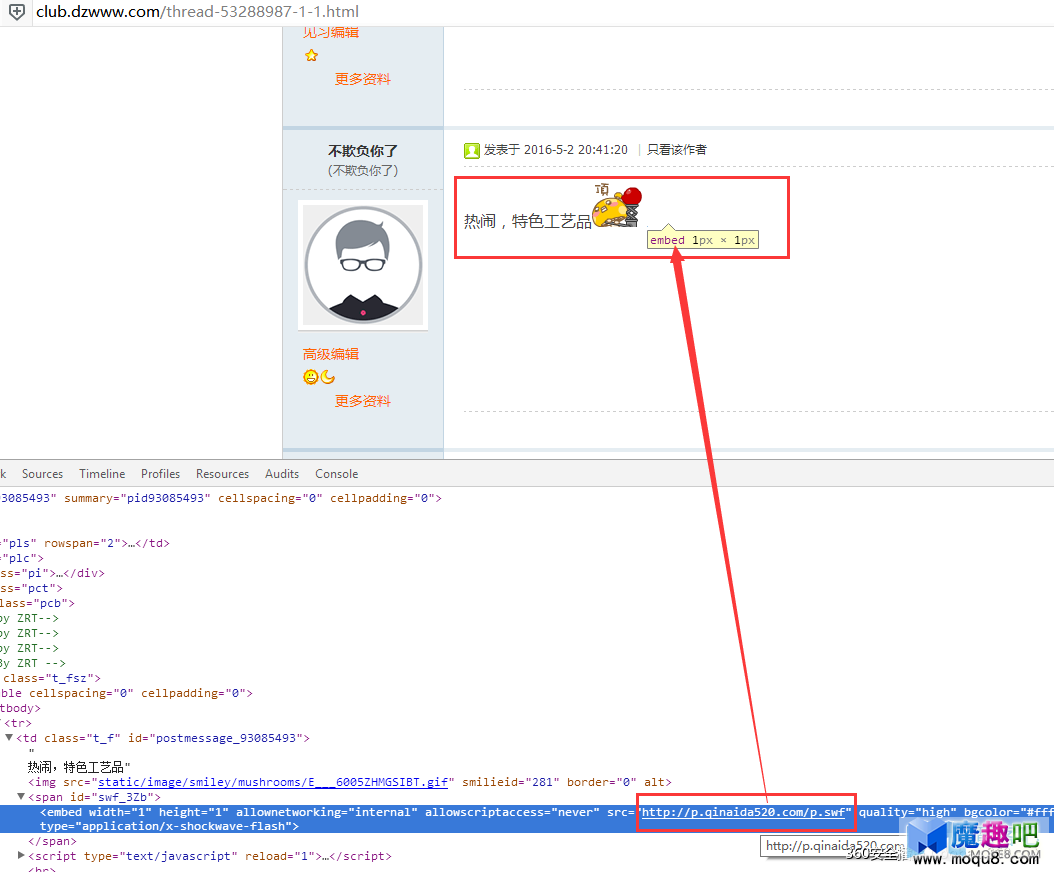
Task: Open the p.qinaida520.com/p.swf src link
Action: click(743, 812)
